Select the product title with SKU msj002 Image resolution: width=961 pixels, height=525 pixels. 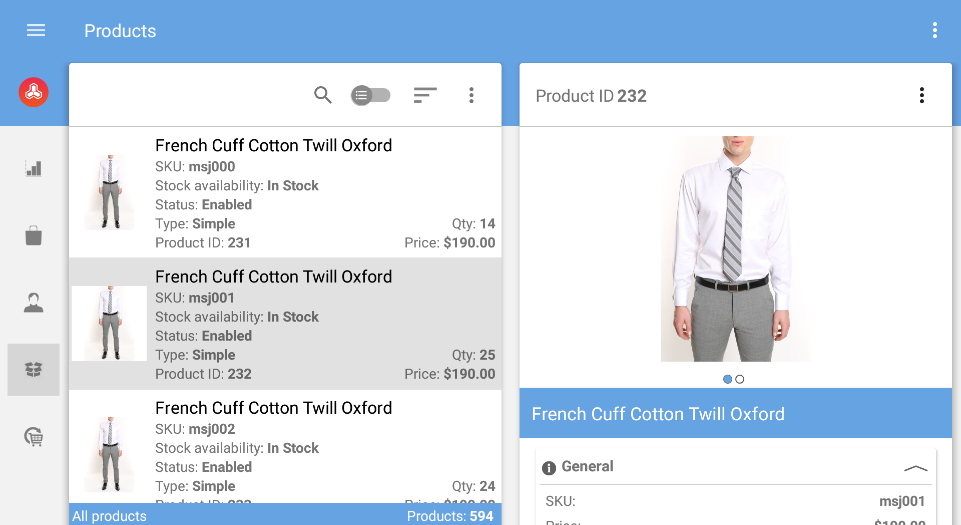pyautogui.click(x=273, y=408)
